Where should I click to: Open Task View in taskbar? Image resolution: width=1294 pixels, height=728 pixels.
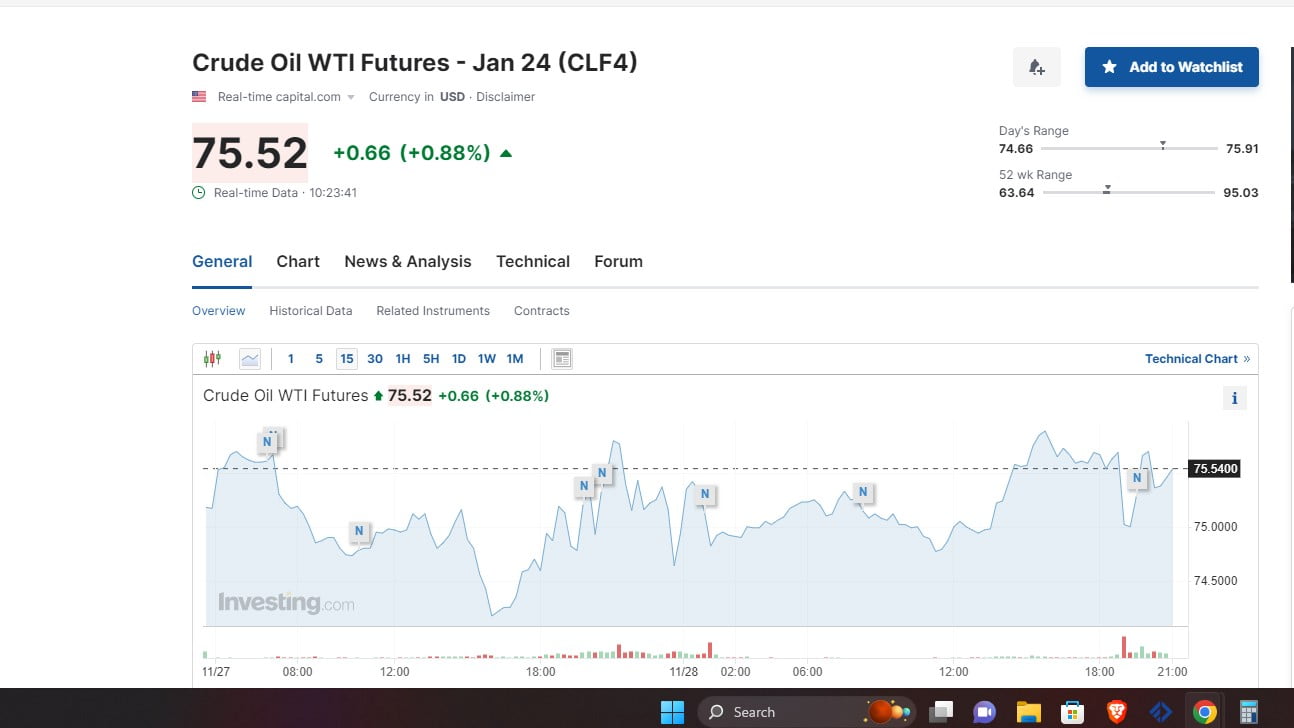(x=941, y=712)
